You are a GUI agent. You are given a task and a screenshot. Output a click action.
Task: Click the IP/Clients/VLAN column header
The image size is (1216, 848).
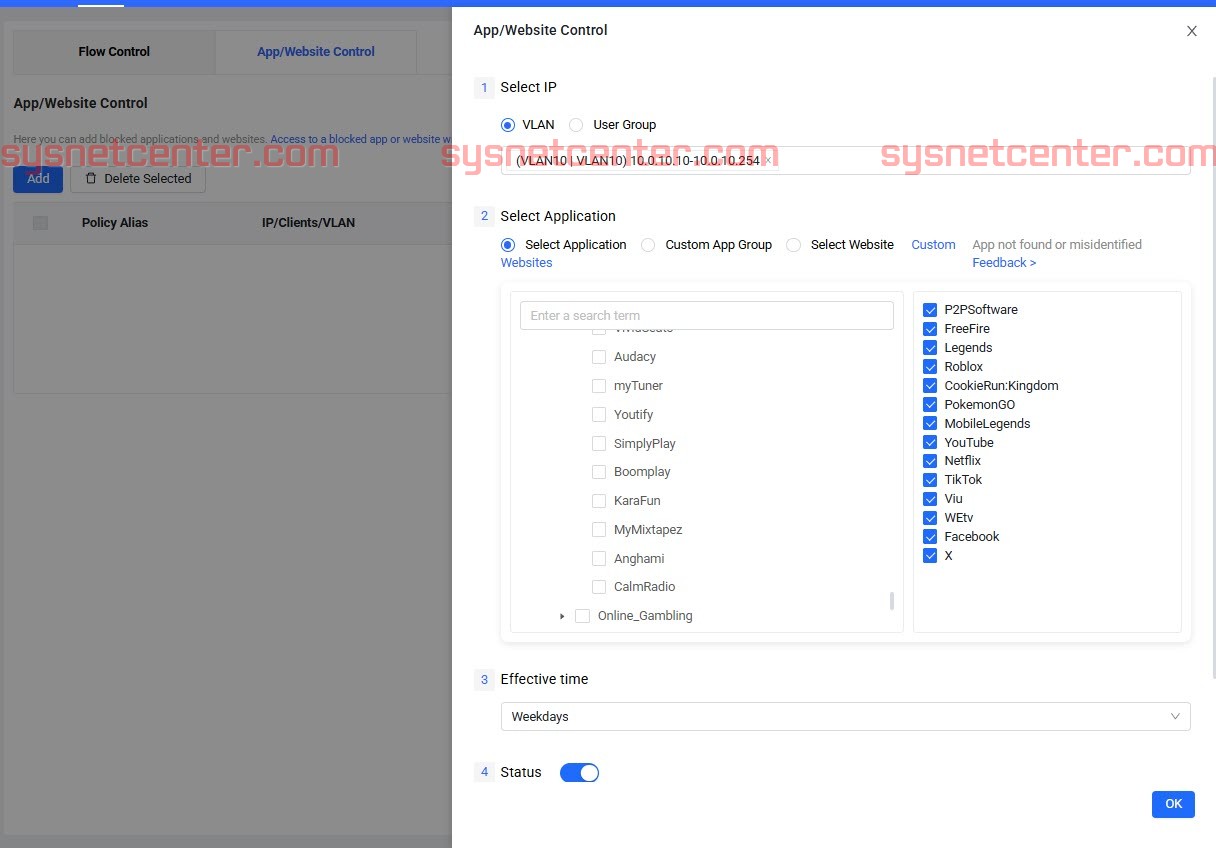tap(308, 223)
